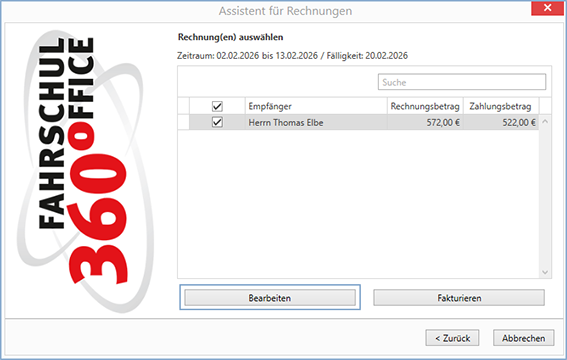Sort by the Rechnungsbetrag column header
This screenshot has height=360, width=567.
[425, 106]
